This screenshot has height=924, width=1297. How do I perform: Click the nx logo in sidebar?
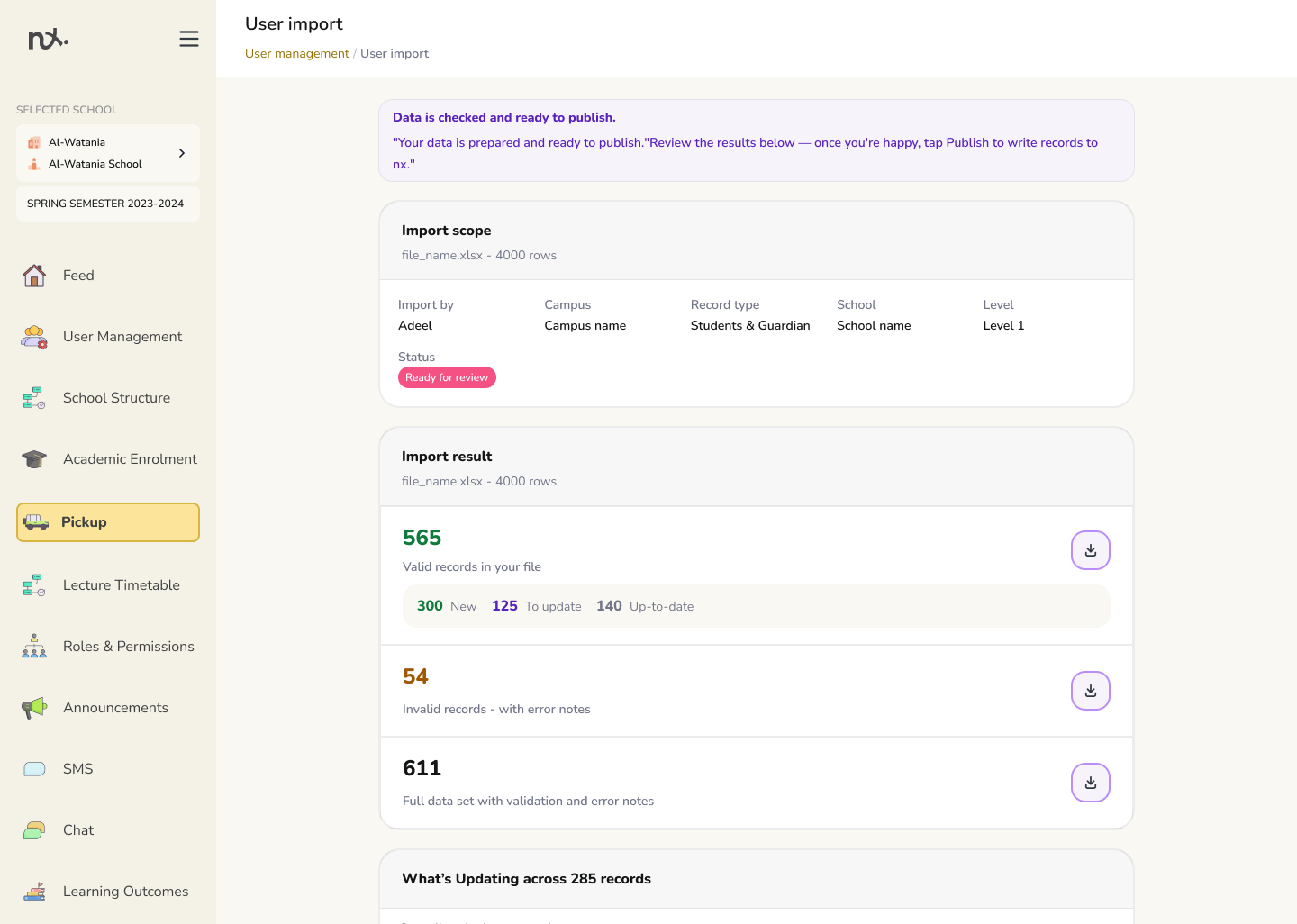(x=48, y=39)
